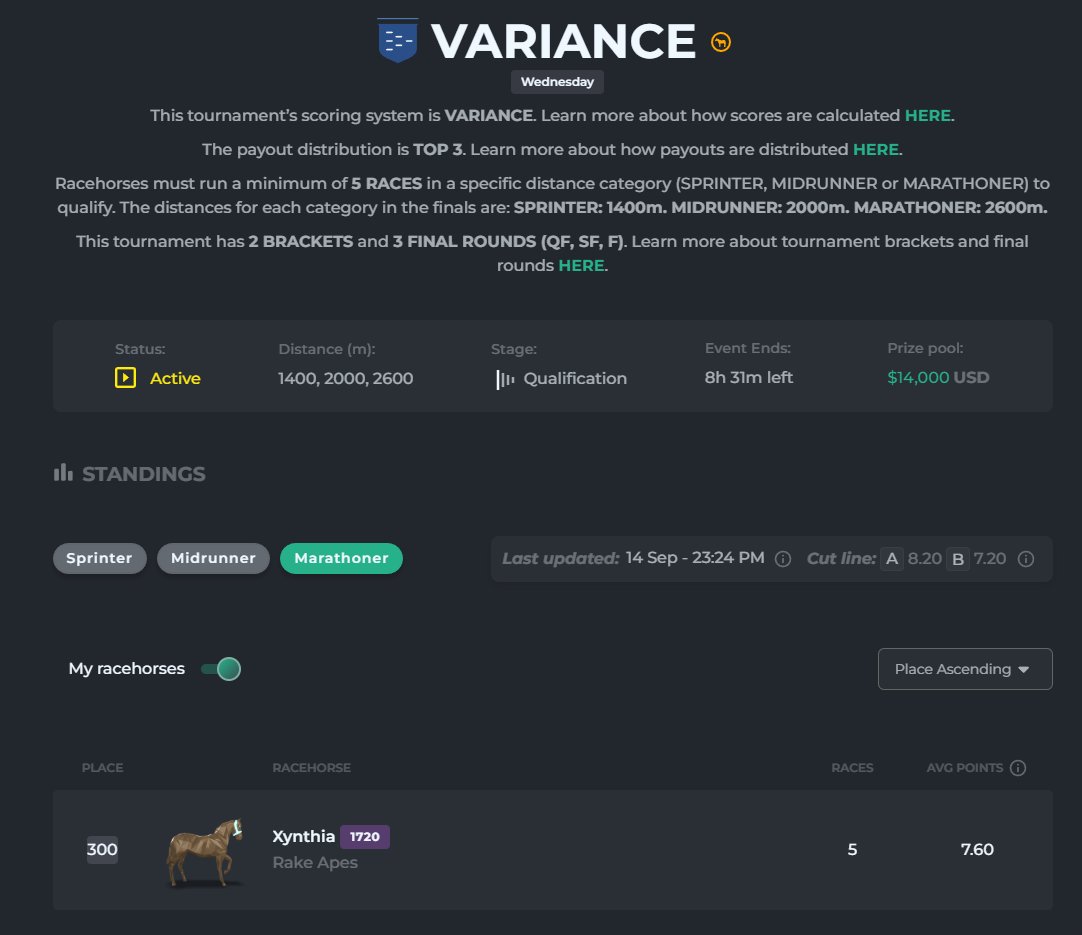
Task: Switch to the Sprinter category tab
Action: (x=99, y=558)
